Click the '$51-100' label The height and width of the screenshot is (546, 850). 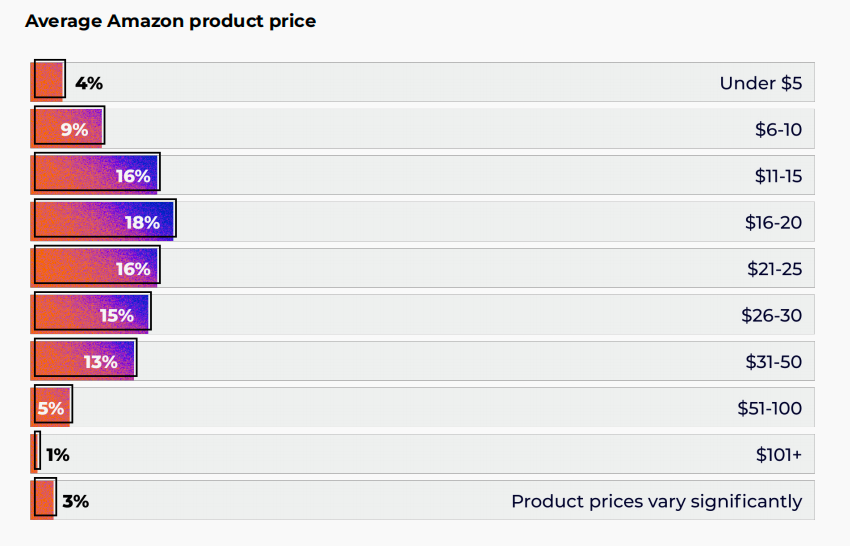769,408
